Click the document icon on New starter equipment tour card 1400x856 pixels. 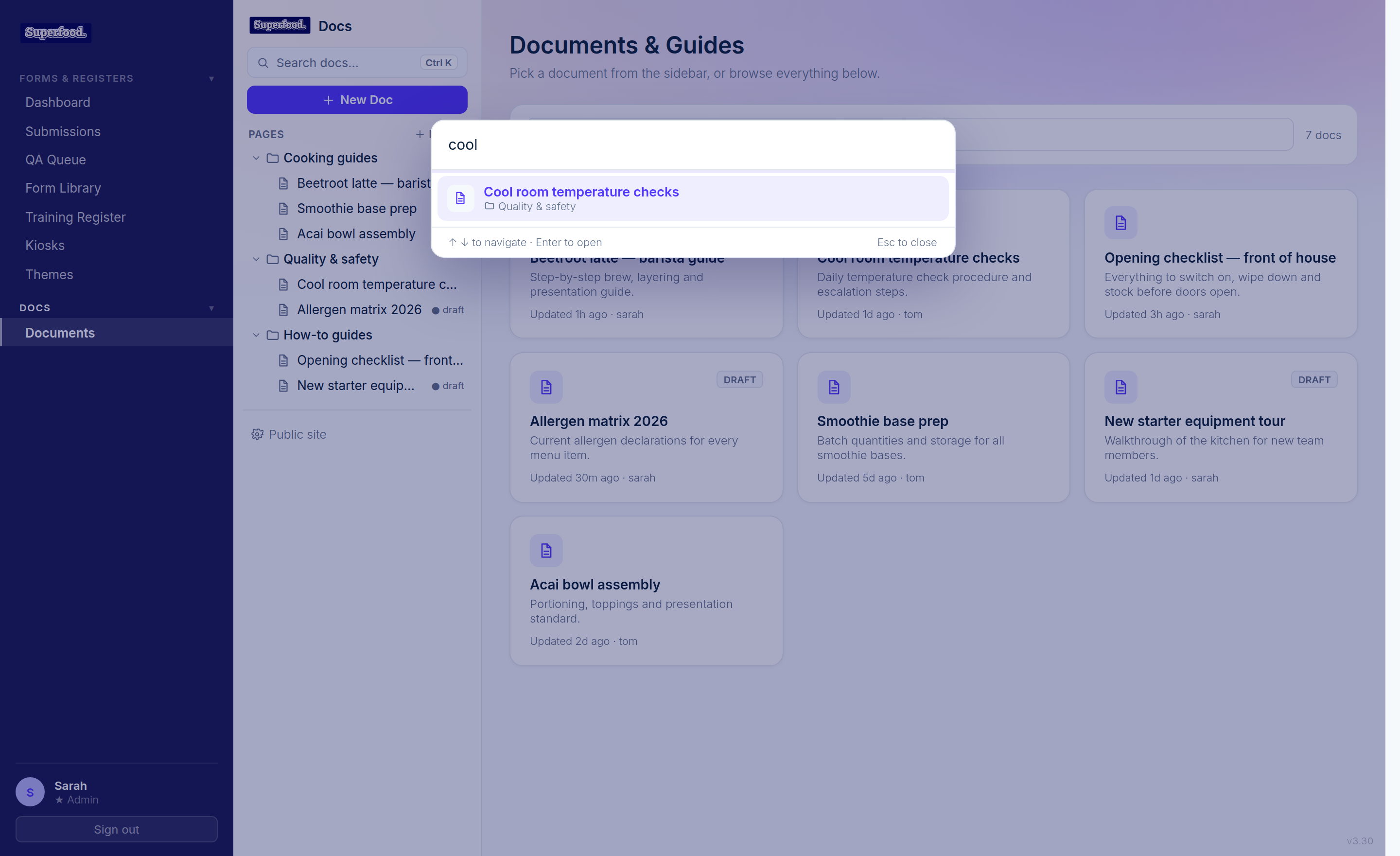tap(1120, 387)
